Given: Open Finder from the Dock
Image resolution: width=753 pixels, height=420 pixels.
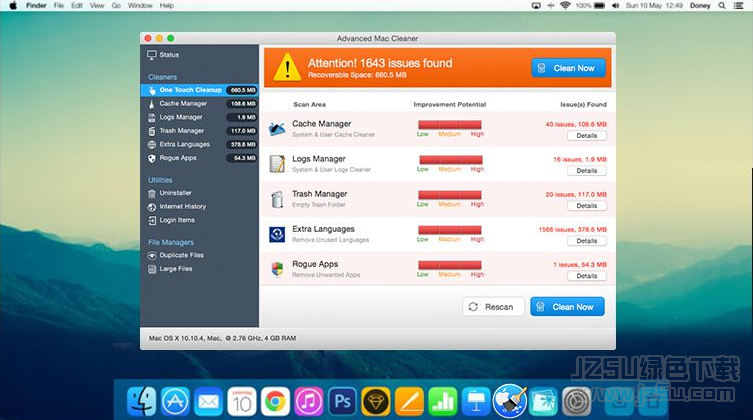Looking at the screenshot, I should 141,401.
